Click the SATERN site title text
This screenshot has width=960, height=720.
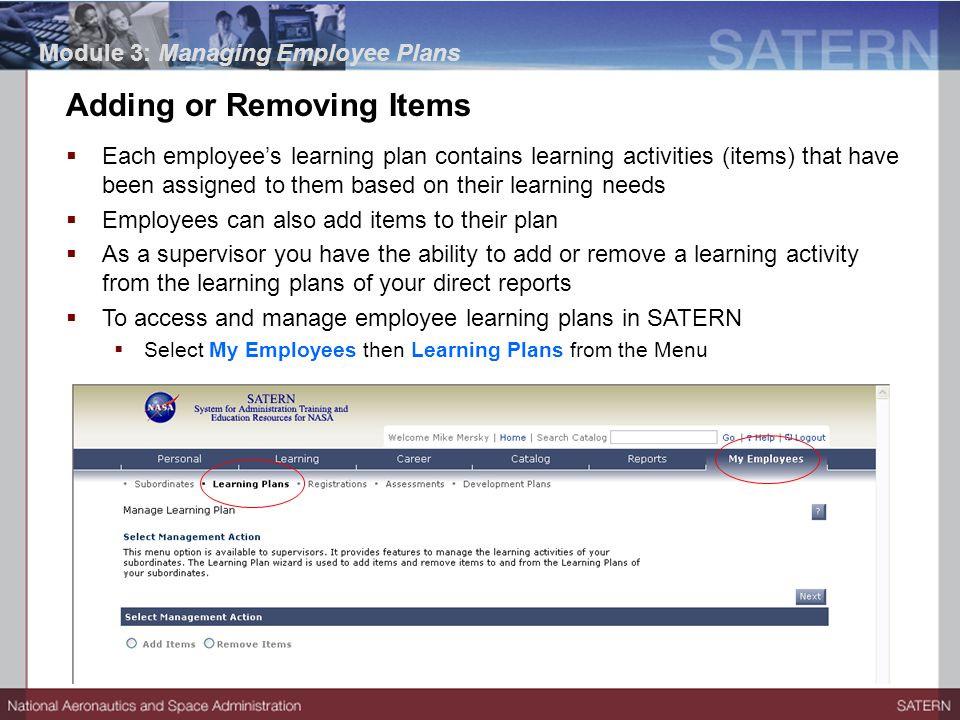pyautogui.click(x=271, y=408)
